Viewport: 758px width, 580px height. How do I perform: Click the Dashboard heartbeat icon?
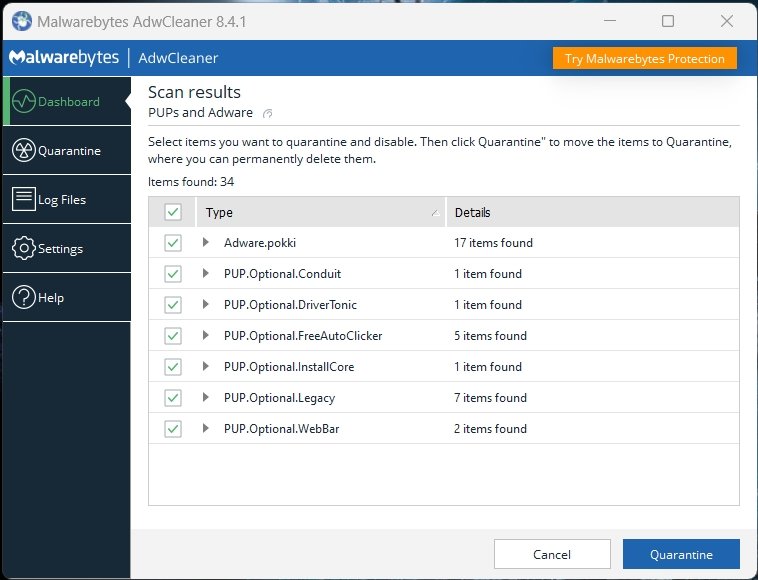coord(24,101)
